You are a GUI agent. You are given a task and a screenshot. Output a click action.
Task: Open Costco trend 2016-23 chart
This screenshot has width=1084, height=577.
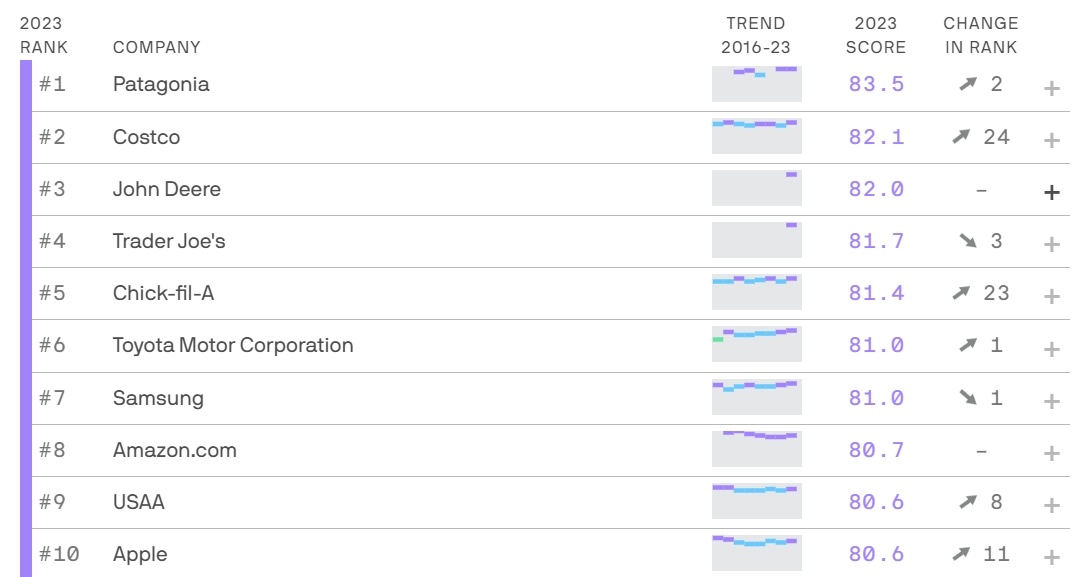click(x=757, y=136)
